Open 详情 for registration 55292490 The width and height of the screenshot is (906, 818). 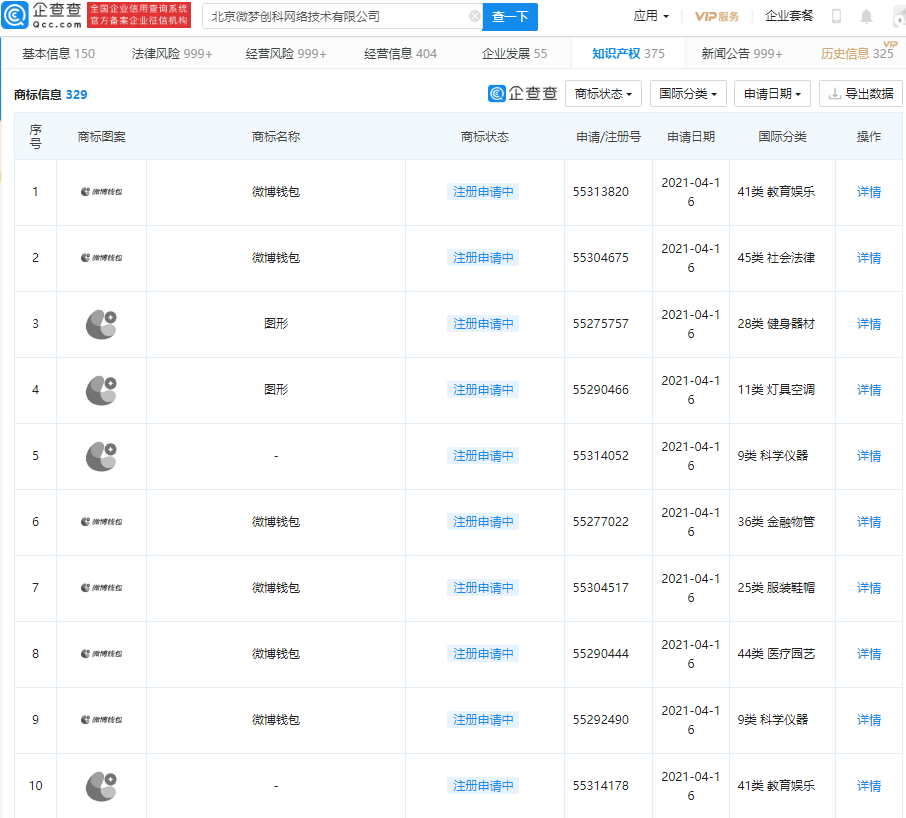point(868,720)
